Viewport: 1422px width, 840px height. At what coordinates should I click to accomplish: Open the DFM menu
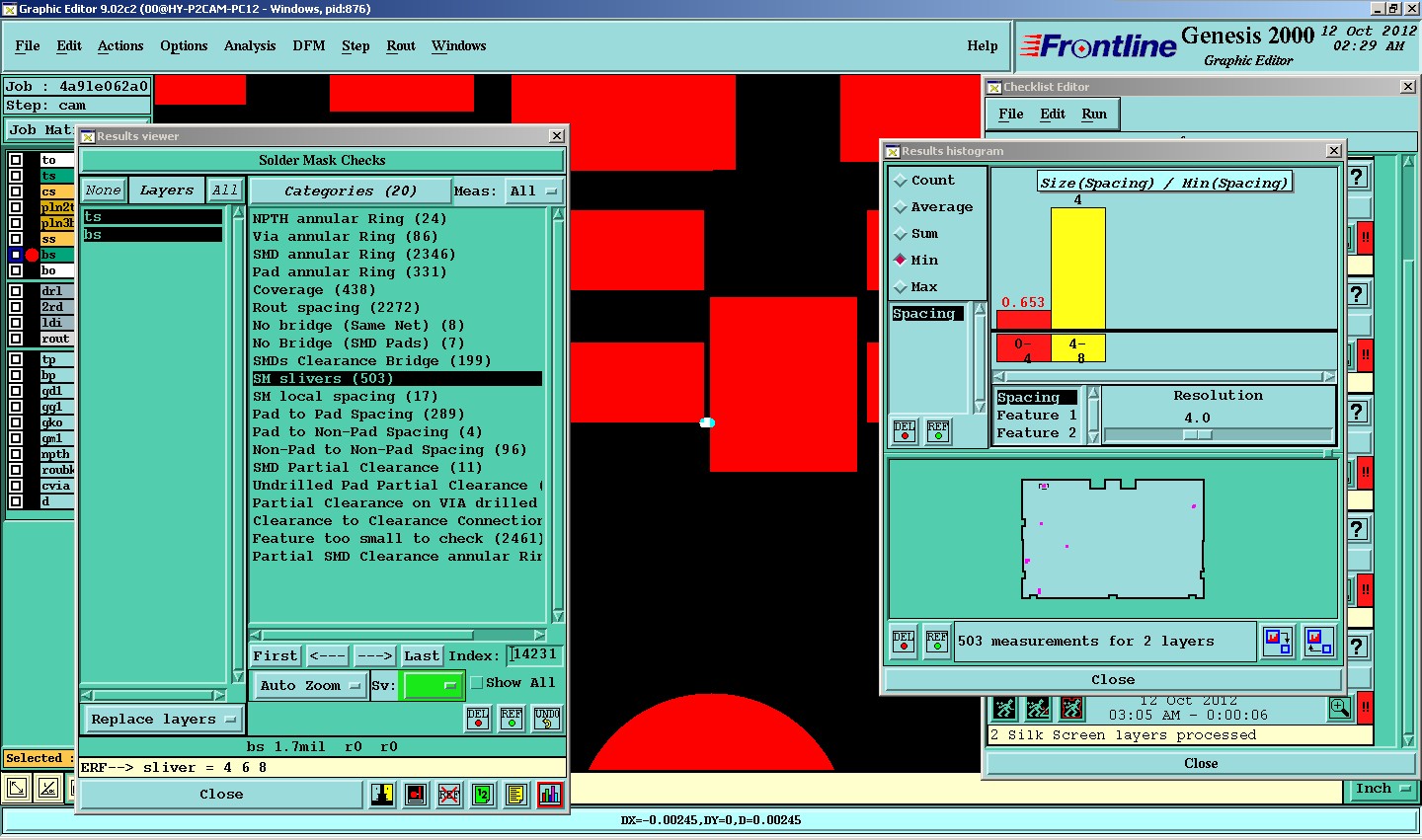[x=309, y=46]
